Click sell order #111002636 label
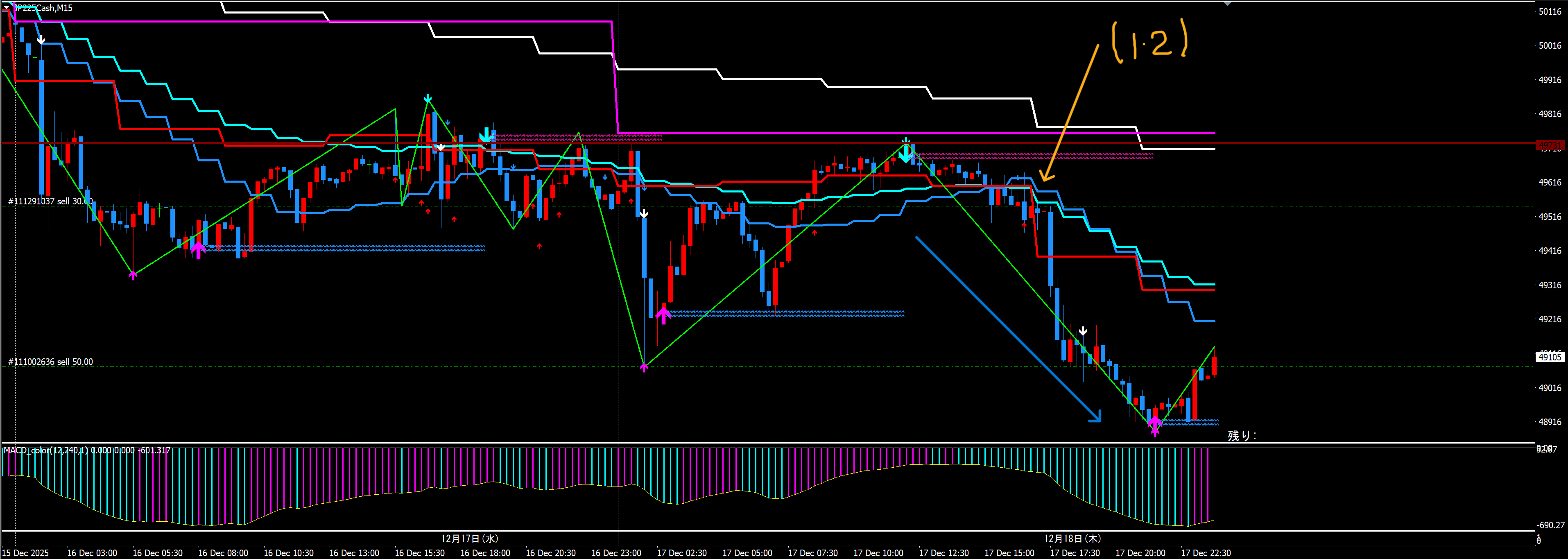 (x=50, y=362)
